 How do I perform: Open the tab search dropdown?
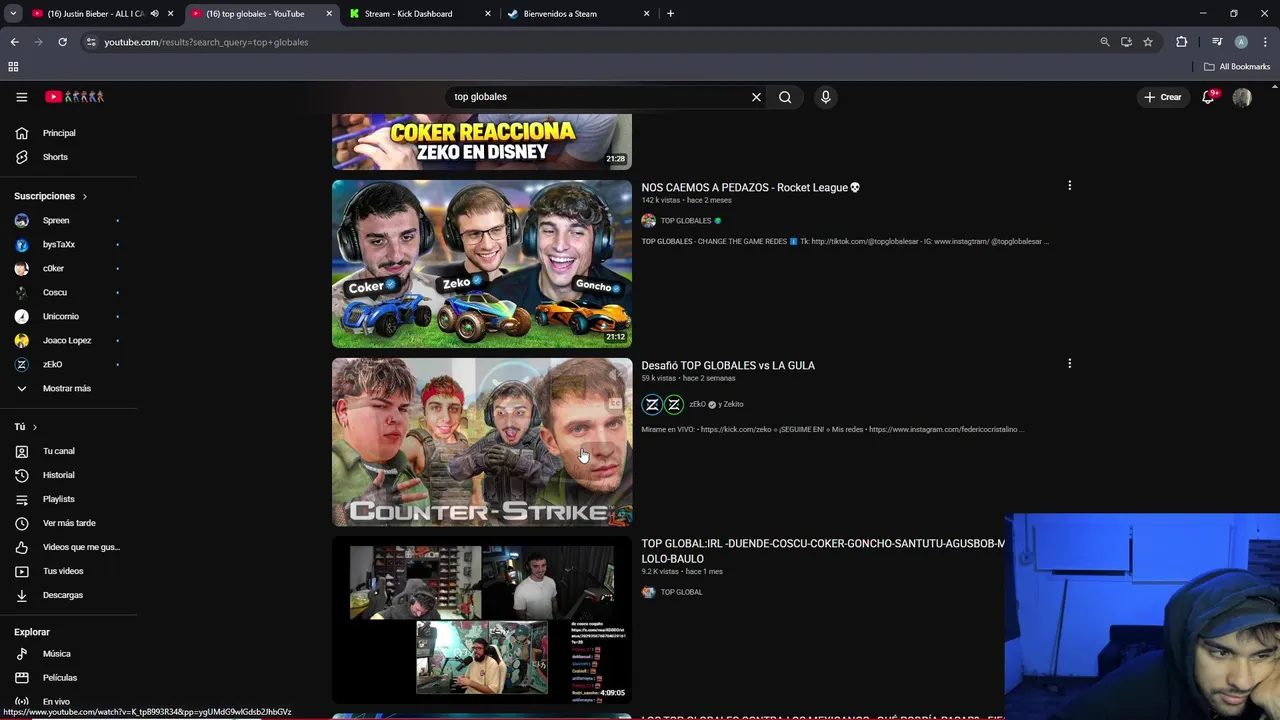tap(13, 14)
